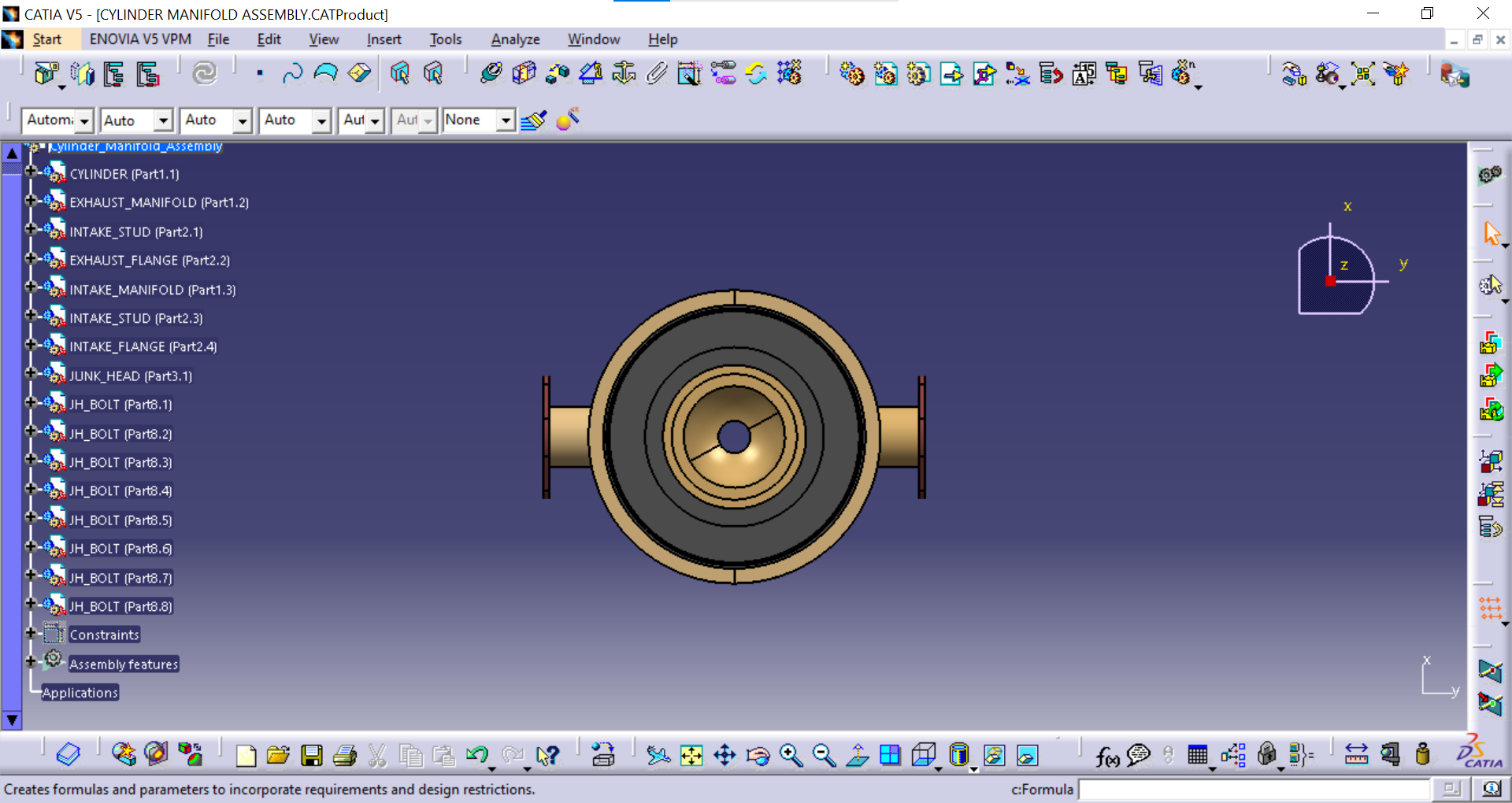Click the Multi-View quad window icon

[890, 756]
